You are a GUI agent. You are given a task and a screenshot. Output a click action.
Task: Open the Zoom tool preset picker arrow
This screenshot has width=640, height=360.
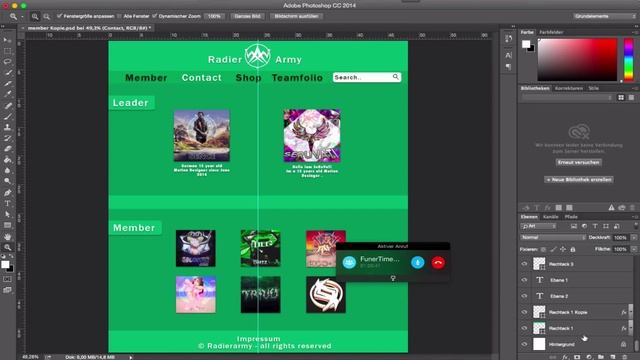(22, 17)
